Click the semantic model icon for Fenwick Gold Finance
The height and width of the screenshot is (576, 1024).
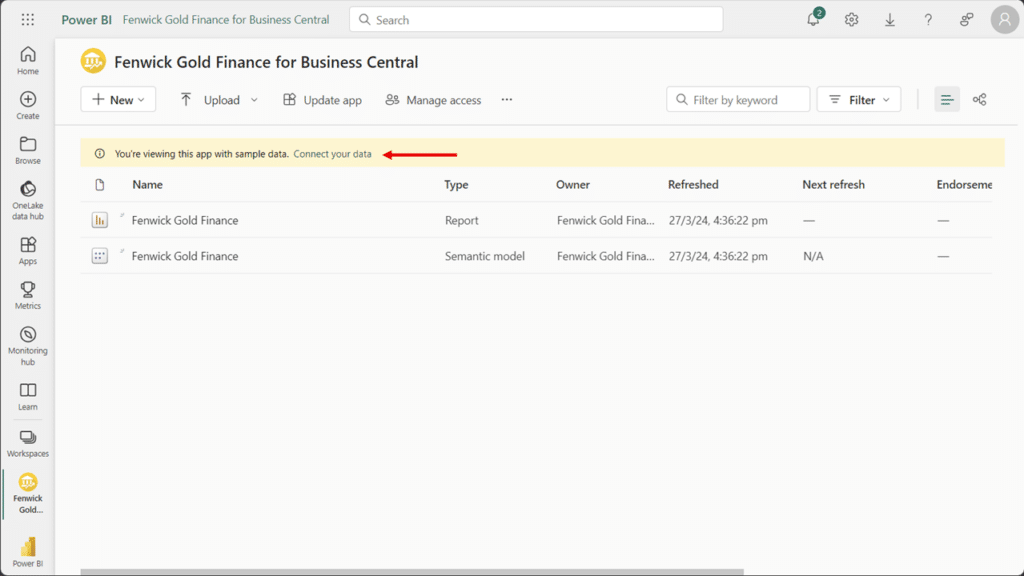click(99, 256)
